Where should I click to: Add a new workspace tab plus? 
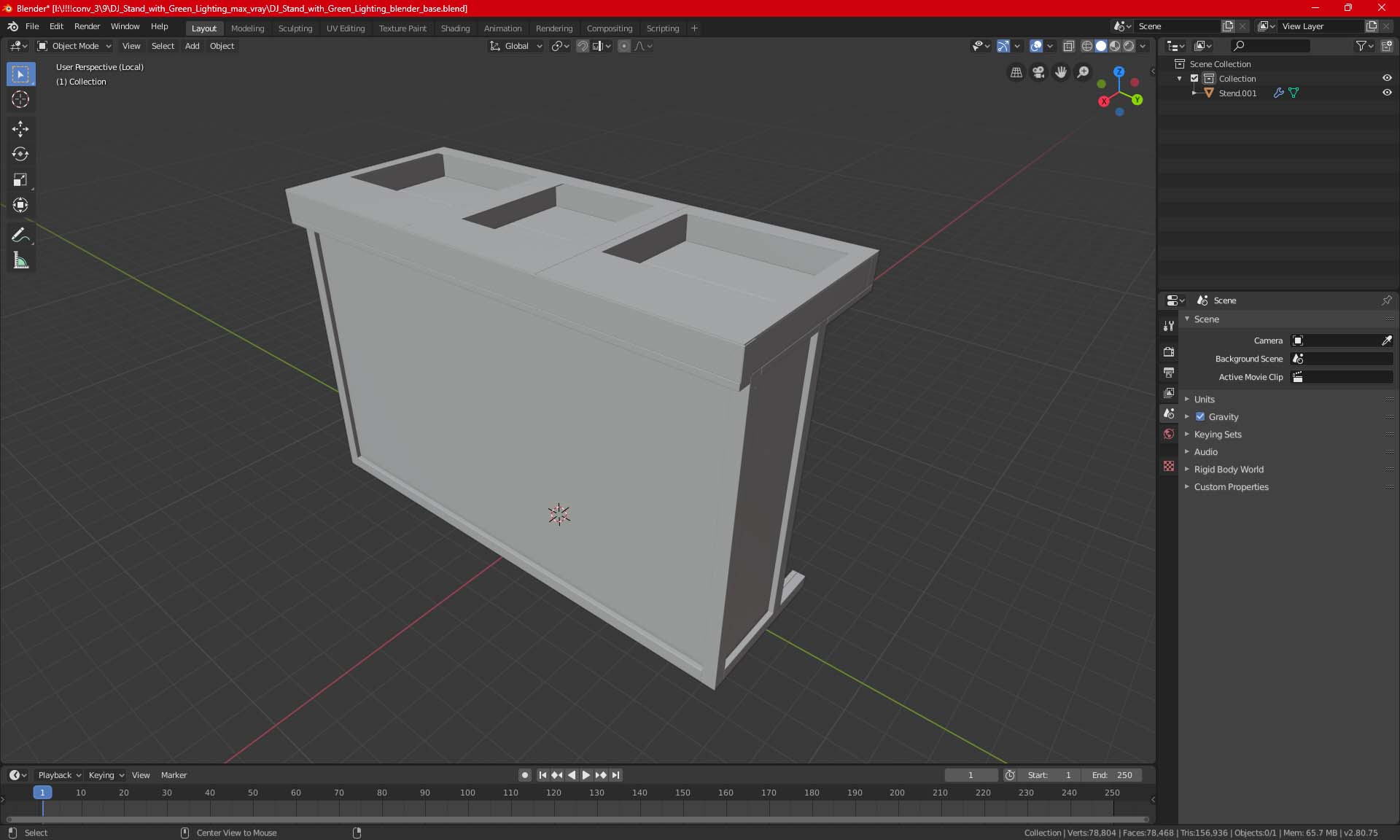pos(694,28)
